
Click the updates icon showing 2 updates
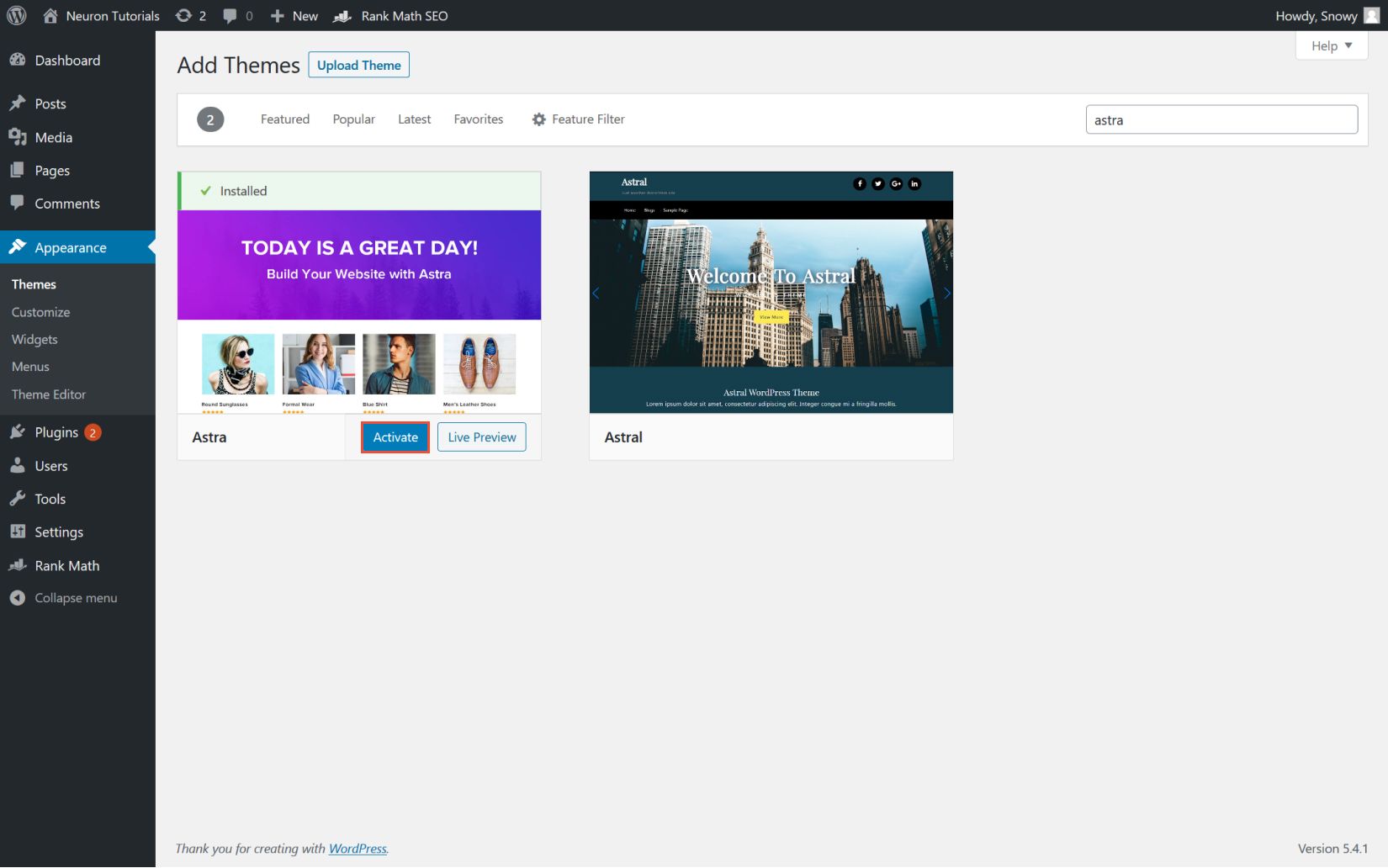184,15
